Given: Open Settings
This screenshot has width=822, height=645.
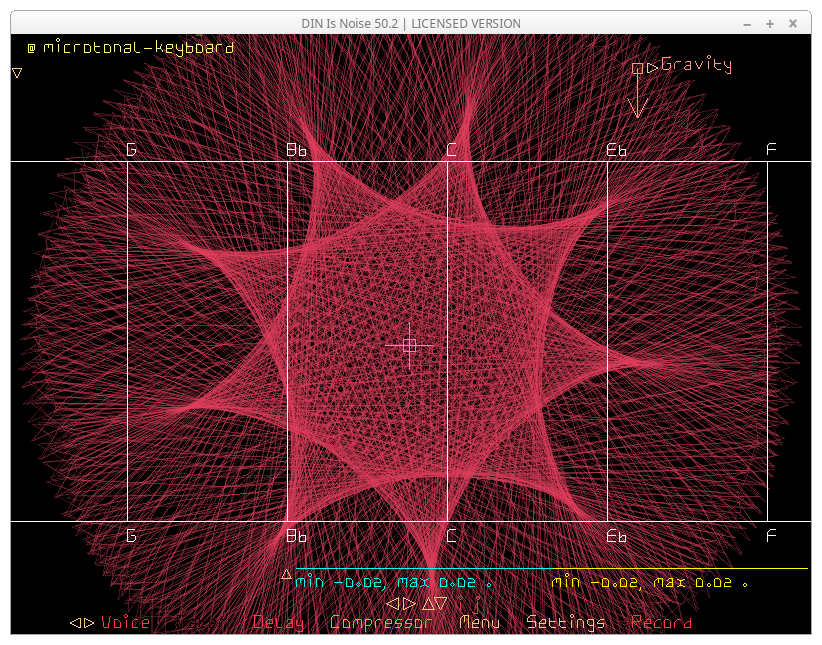Looking at the screenshot, I should point(566,623).
